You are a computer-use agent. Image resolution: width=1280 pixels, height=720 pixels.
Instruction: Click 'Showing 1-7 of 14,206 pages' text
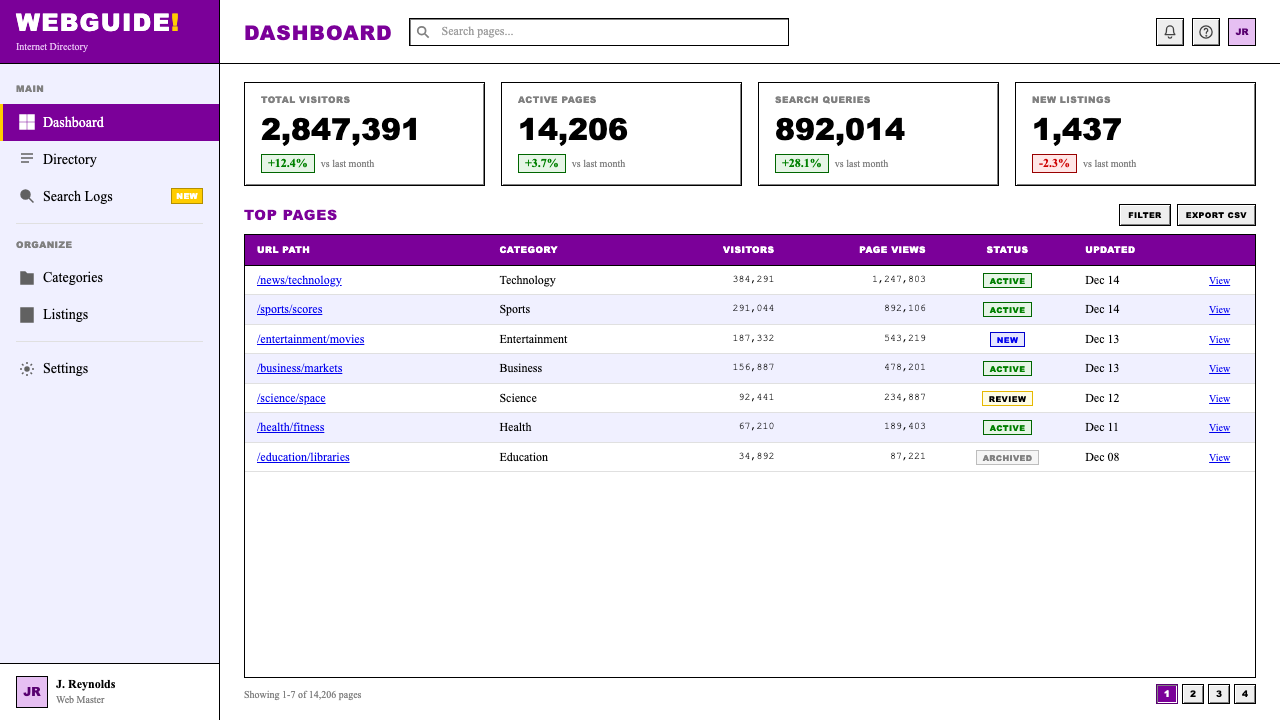(303, 694)
